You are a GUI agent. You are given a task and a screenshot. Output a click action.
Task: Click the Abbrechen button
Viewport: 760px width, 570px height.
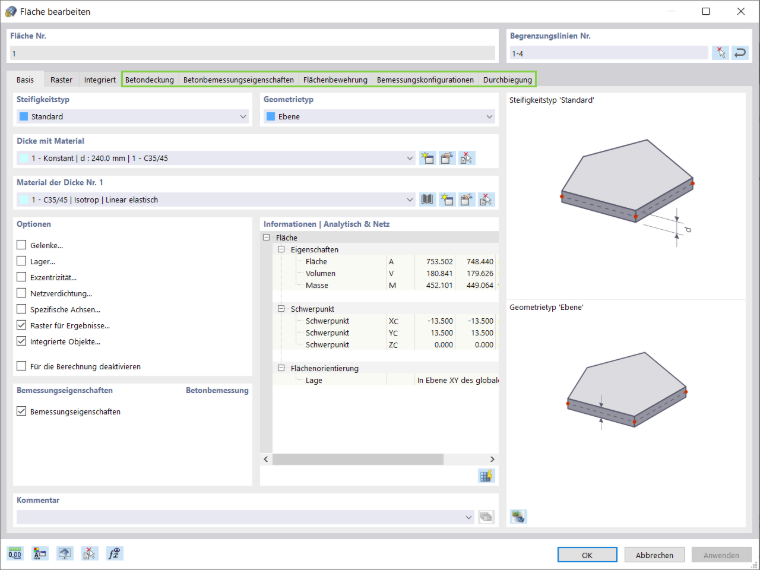(x=654, y=555)
